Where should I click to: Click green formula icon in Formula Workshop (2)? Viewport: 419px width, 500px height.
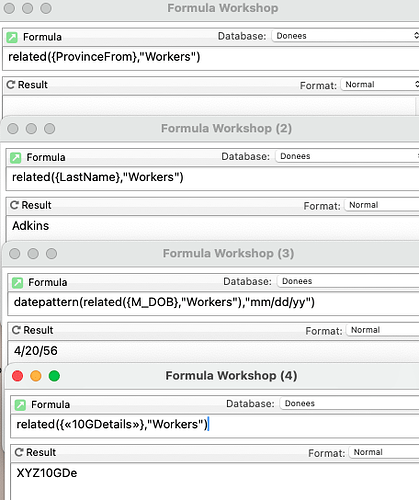coord(16,157)
